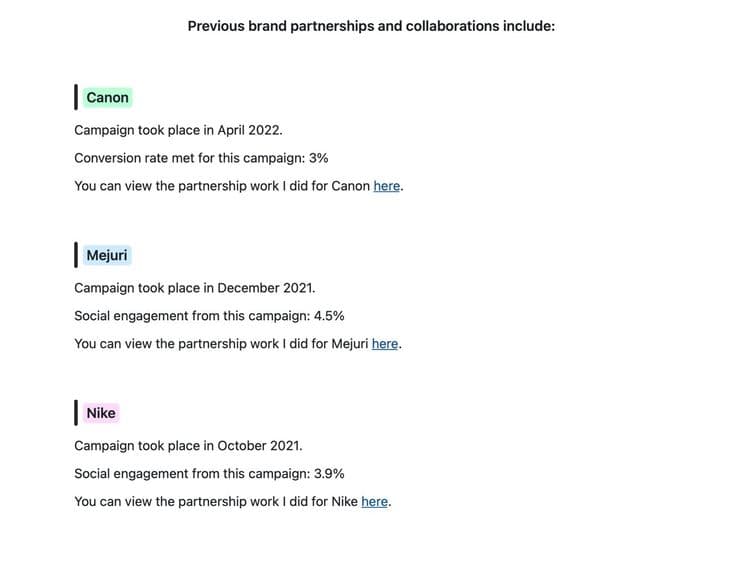Screen dimensions: 750x563
Task: Open the Canon partnership 'here' link
Action: coord(386,186)
